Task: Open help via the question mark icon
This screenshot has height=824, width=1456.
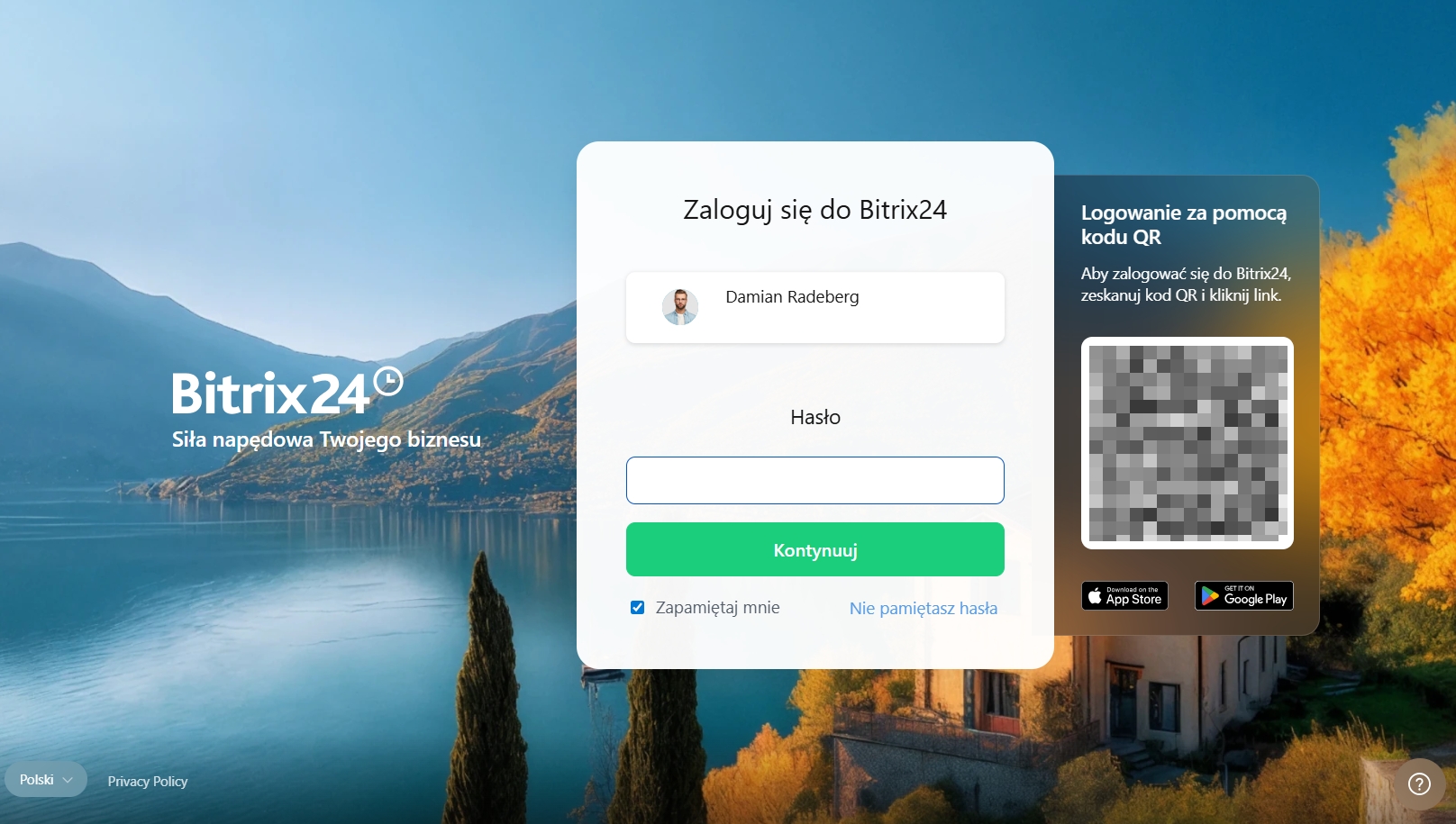Action: (1419, 784)
